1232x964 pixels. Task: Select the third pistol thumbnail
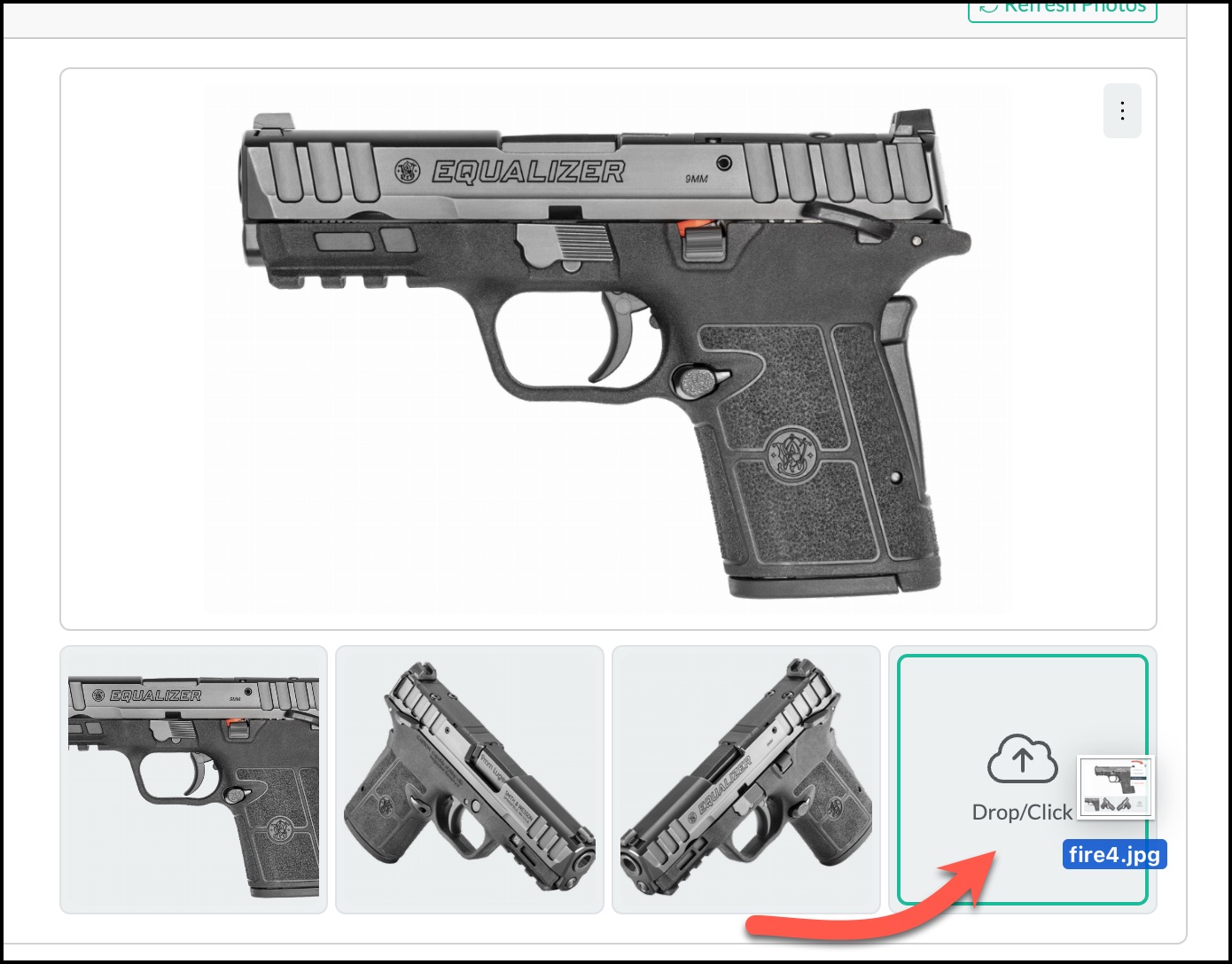click(x=746, y=780)
